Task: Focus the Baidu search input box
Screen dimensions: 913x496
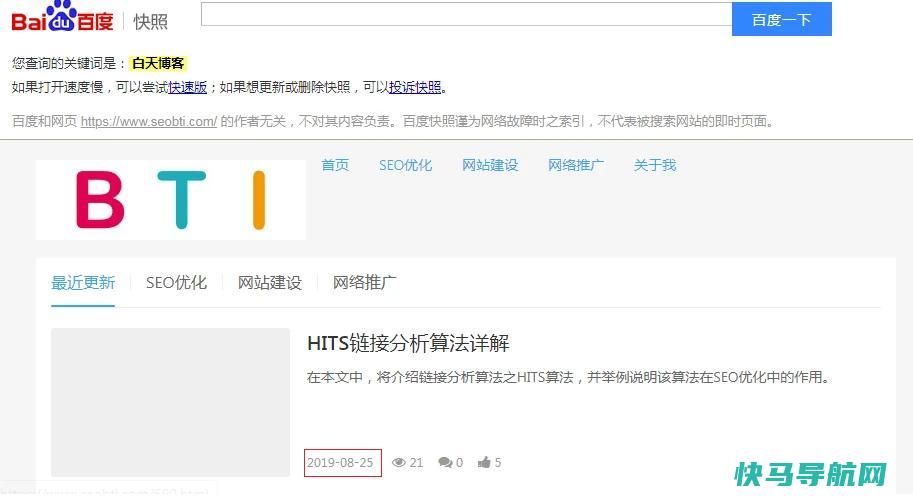Action: click(x=466, y=14)
